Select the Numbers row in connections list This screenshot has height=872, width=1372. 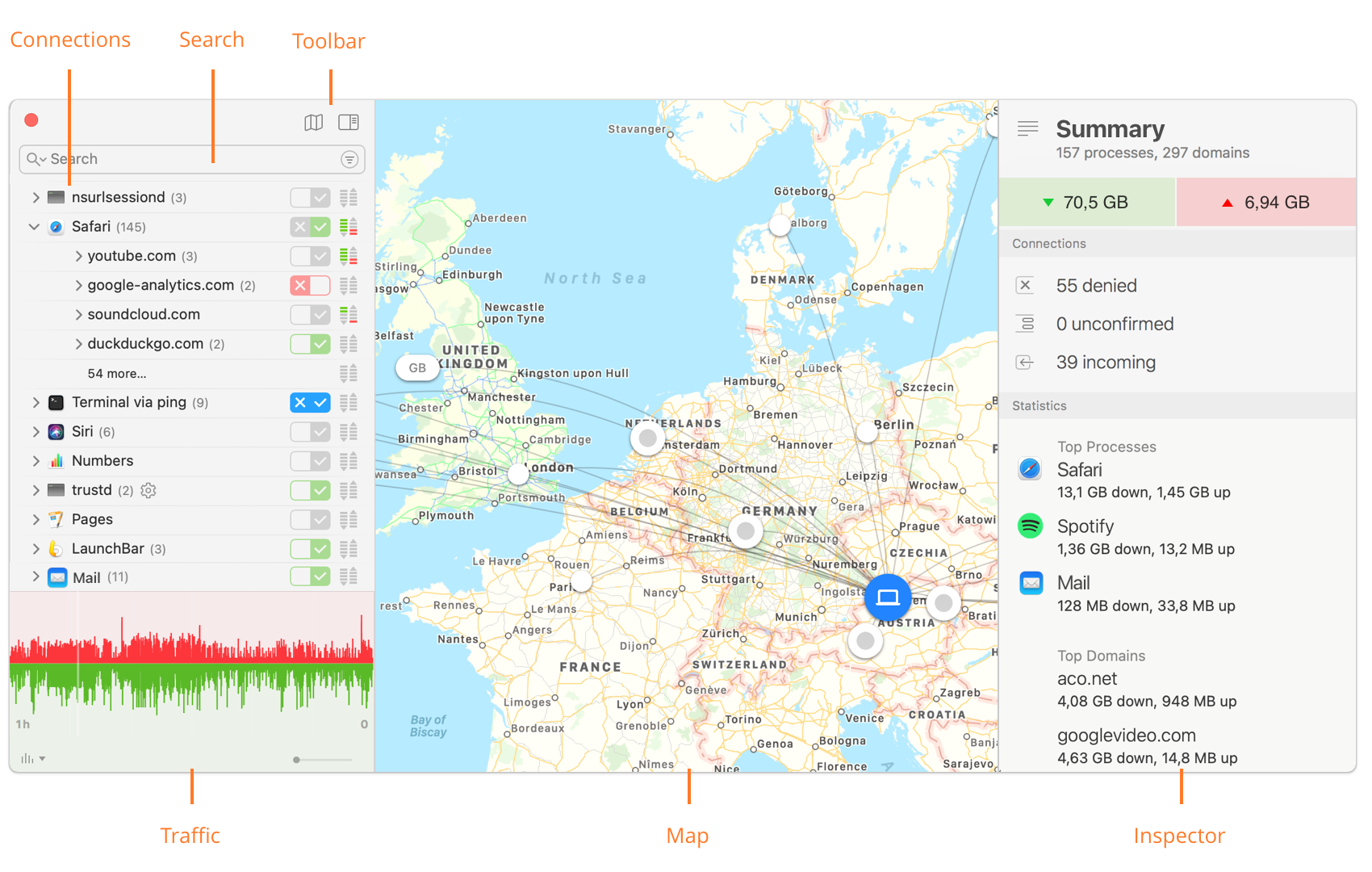click(191, 461)
